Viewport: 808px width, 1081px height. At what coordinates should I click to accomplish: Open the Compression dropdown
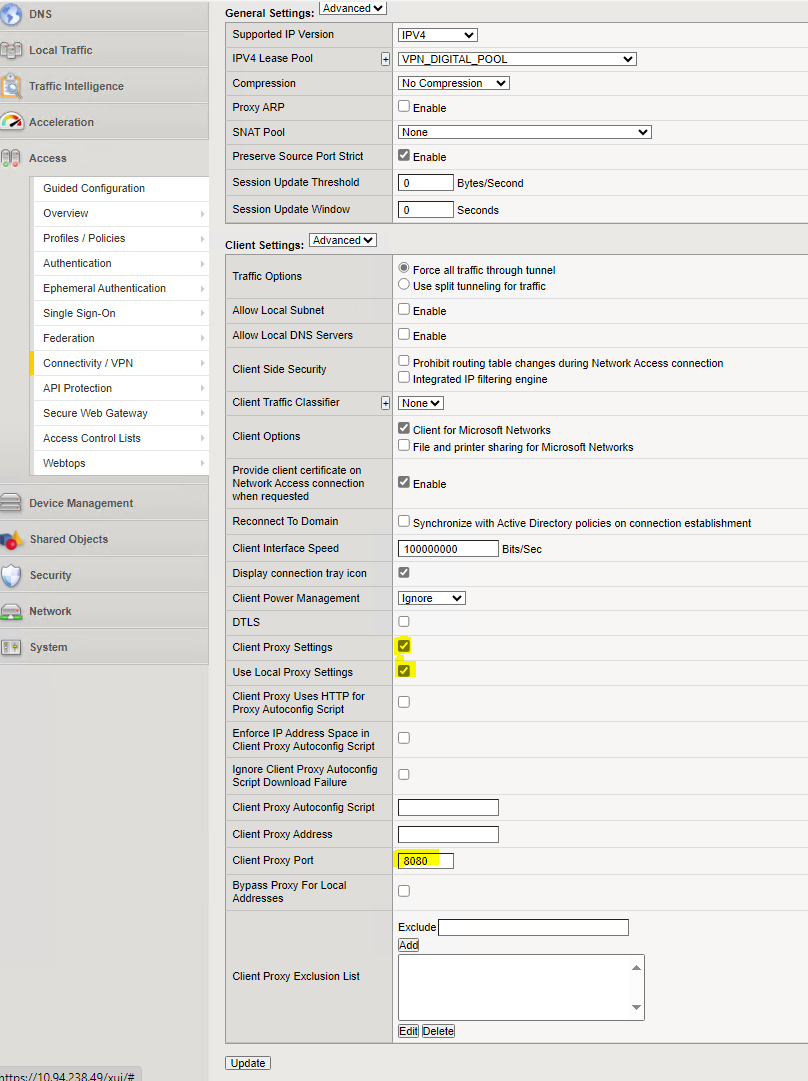[x=454, y=83]
